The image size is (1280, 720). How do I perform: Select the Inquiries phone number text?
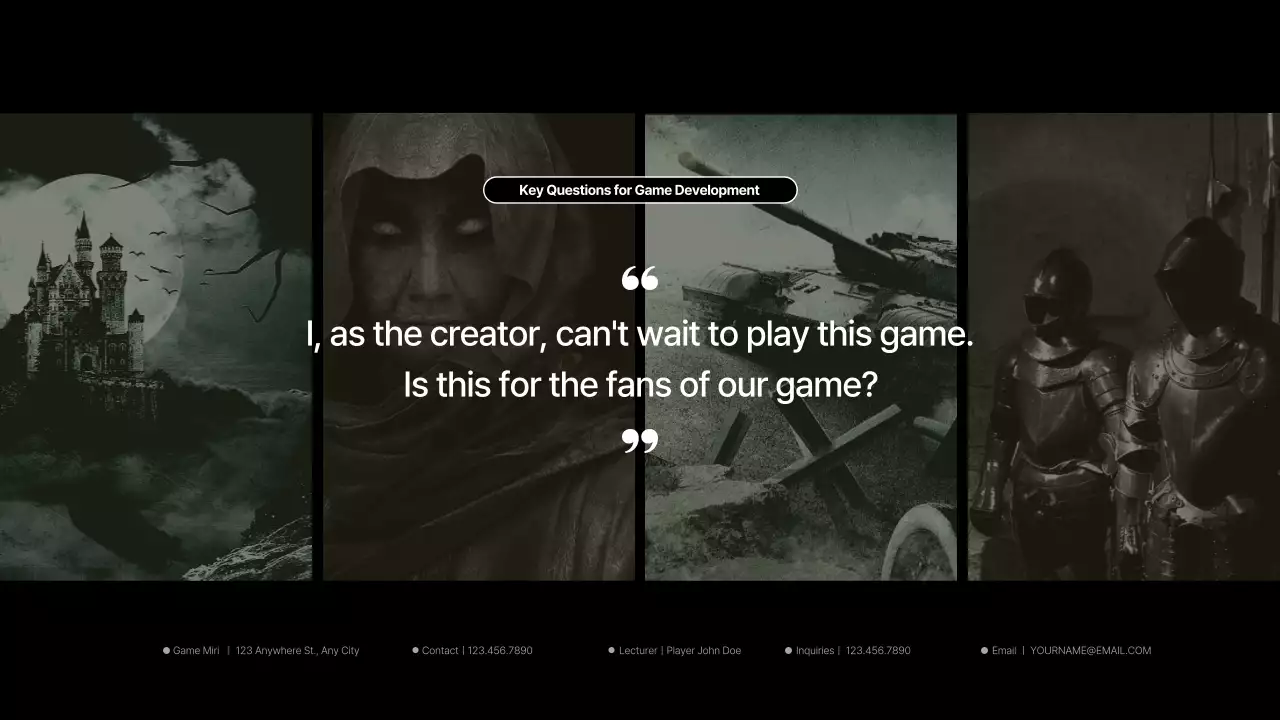(x=877, y=650)
